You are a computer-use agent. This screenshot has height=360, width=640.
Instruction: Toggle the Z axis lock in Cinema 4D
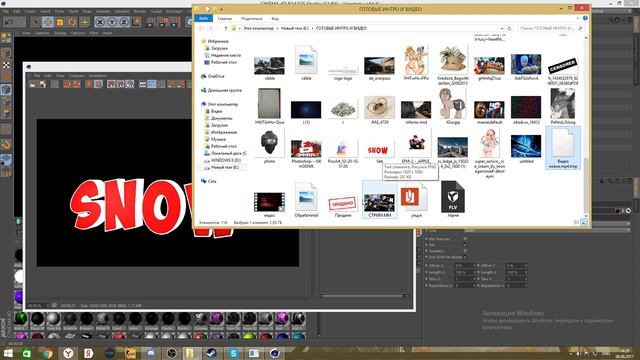124,22
